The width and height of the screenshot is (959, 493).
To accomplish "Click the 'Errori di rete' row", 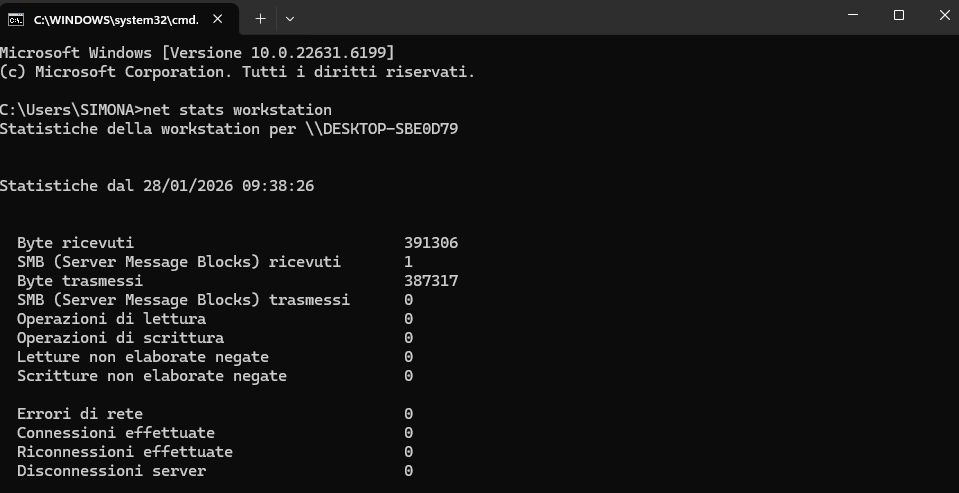I will coord(215,414).
